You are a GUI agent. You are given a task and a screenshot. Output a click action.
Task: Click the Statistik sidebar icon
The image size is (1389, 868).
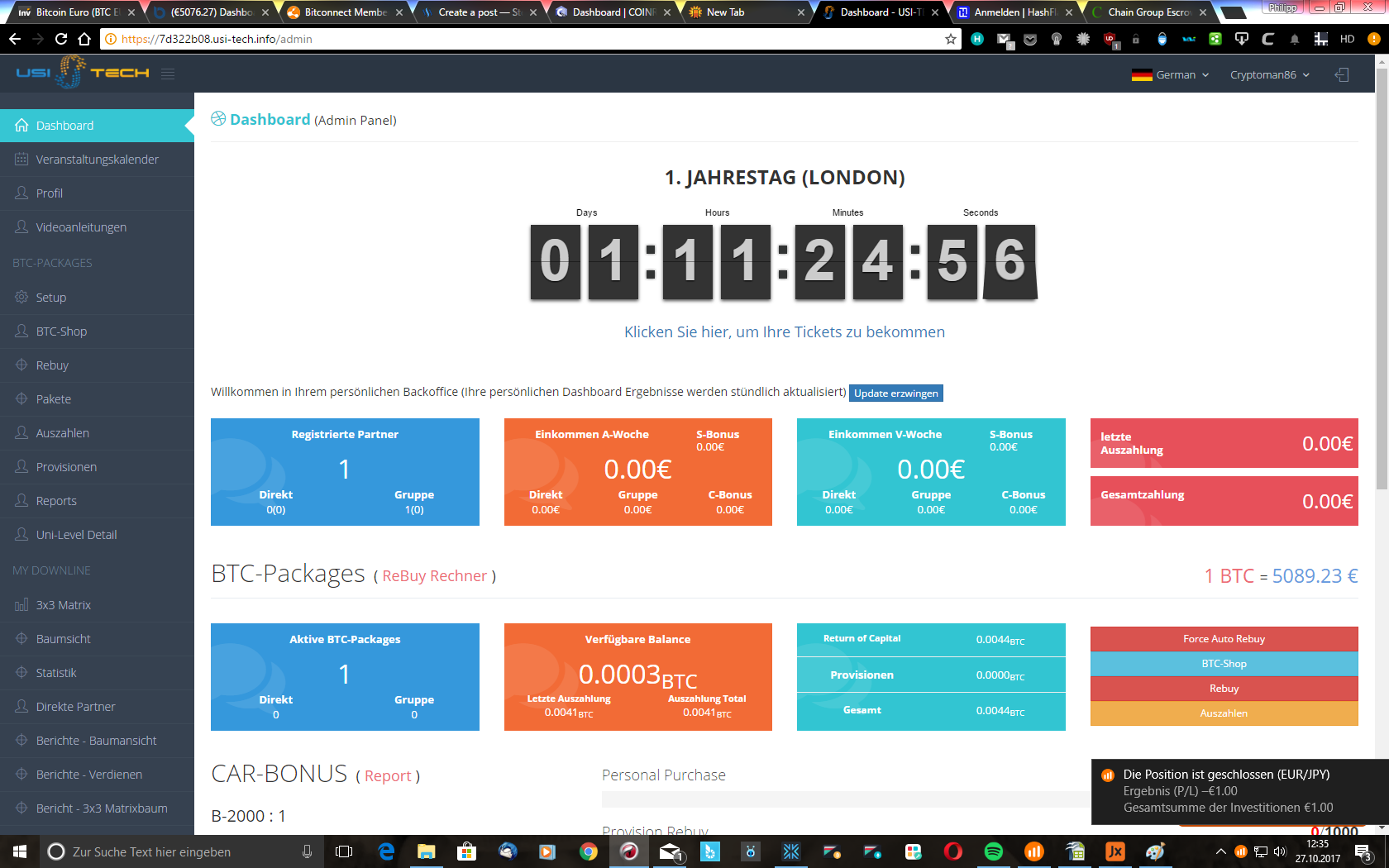pos(21,672)
